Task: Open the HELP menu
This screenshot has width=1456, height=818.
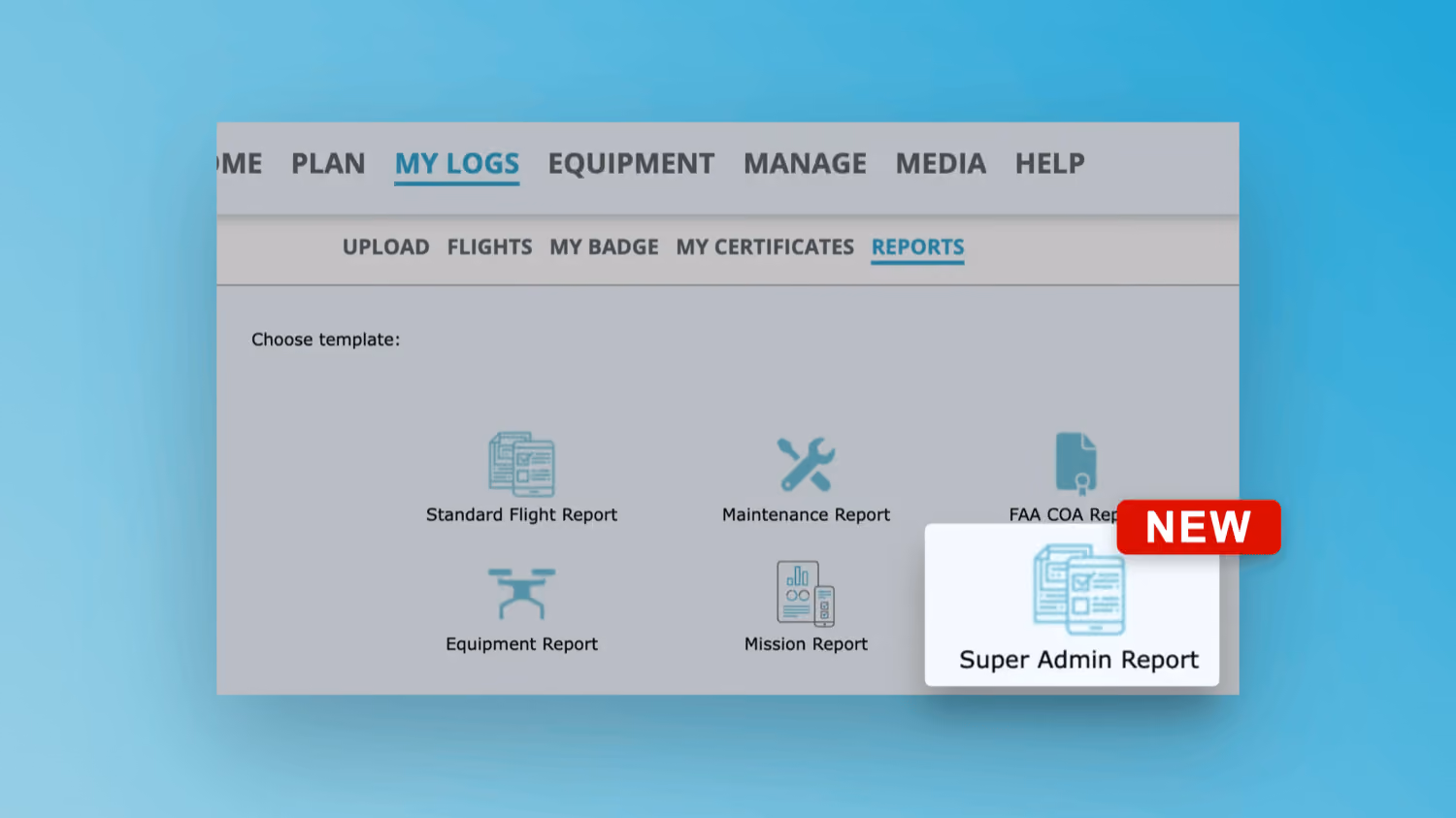Action: (x=1049, y=163)
